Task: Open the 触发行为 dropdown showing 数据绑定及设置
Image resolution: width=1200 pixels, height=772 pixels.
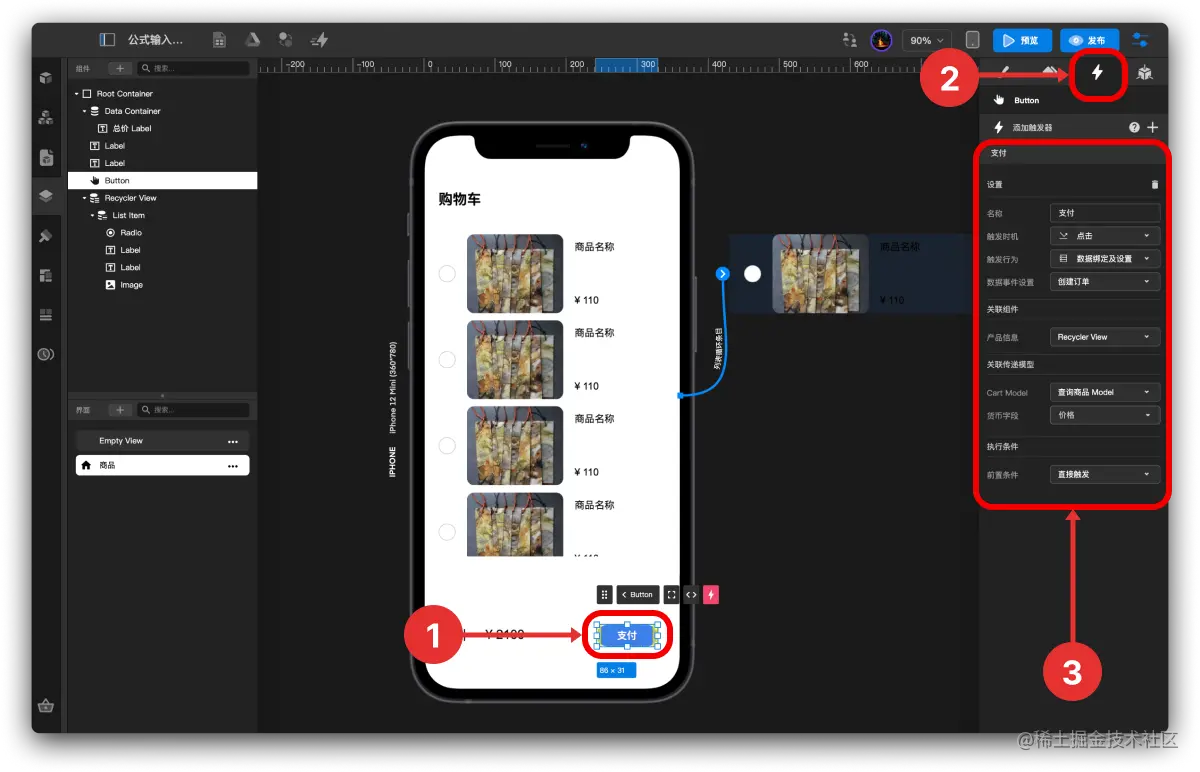Action: coord(1105,259)
